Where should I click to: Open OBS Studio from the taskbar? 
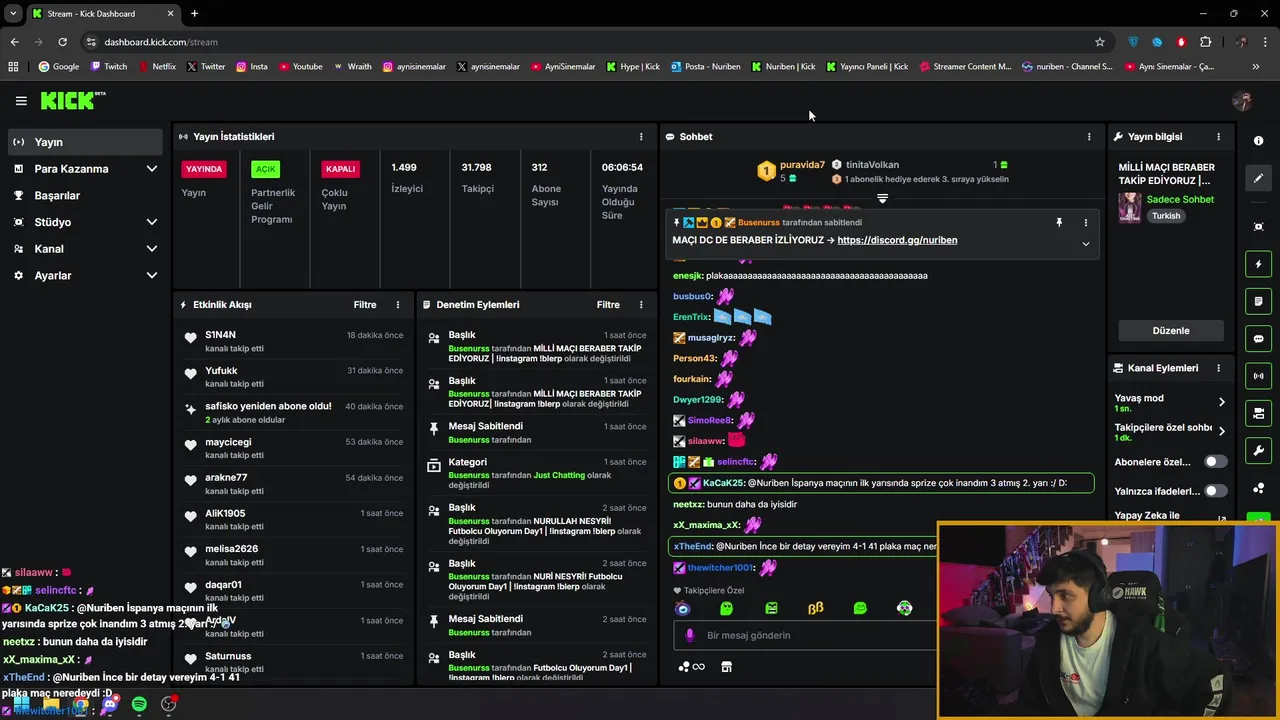click(x=168, y=705)
